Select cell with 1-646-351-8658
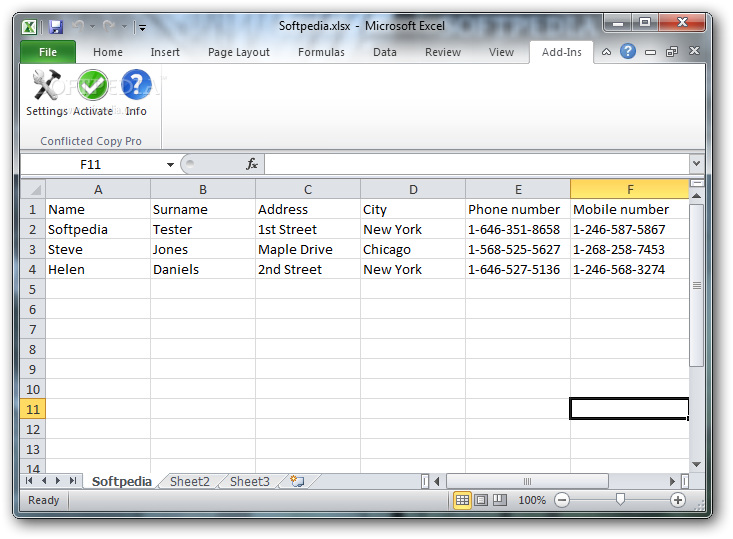Image resolution: width=733 pixels, height=539 pixels. (517, 230)
